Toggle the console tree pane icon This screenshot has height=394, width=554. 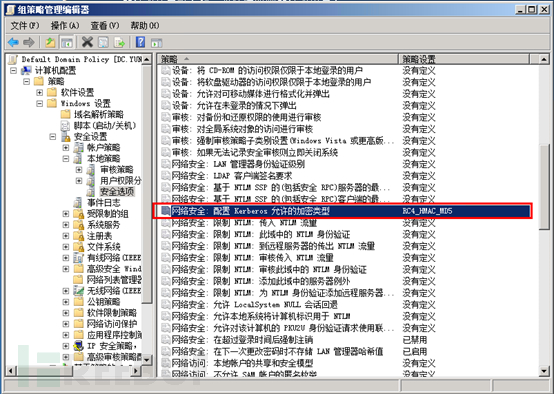coord(66,43)
